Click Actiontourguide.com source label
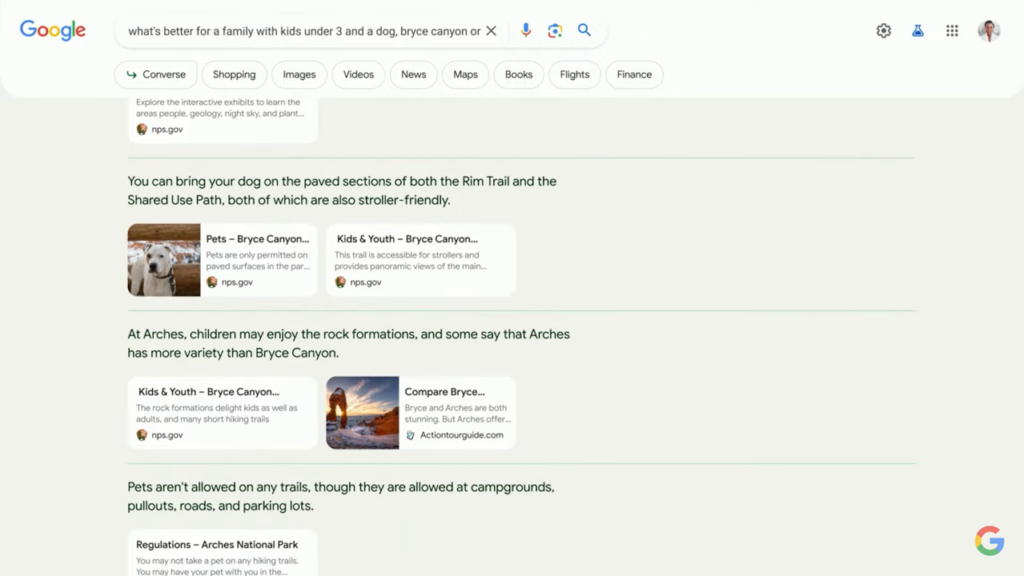The width and height of the screenshot is (1024, 576). point(461,435)
